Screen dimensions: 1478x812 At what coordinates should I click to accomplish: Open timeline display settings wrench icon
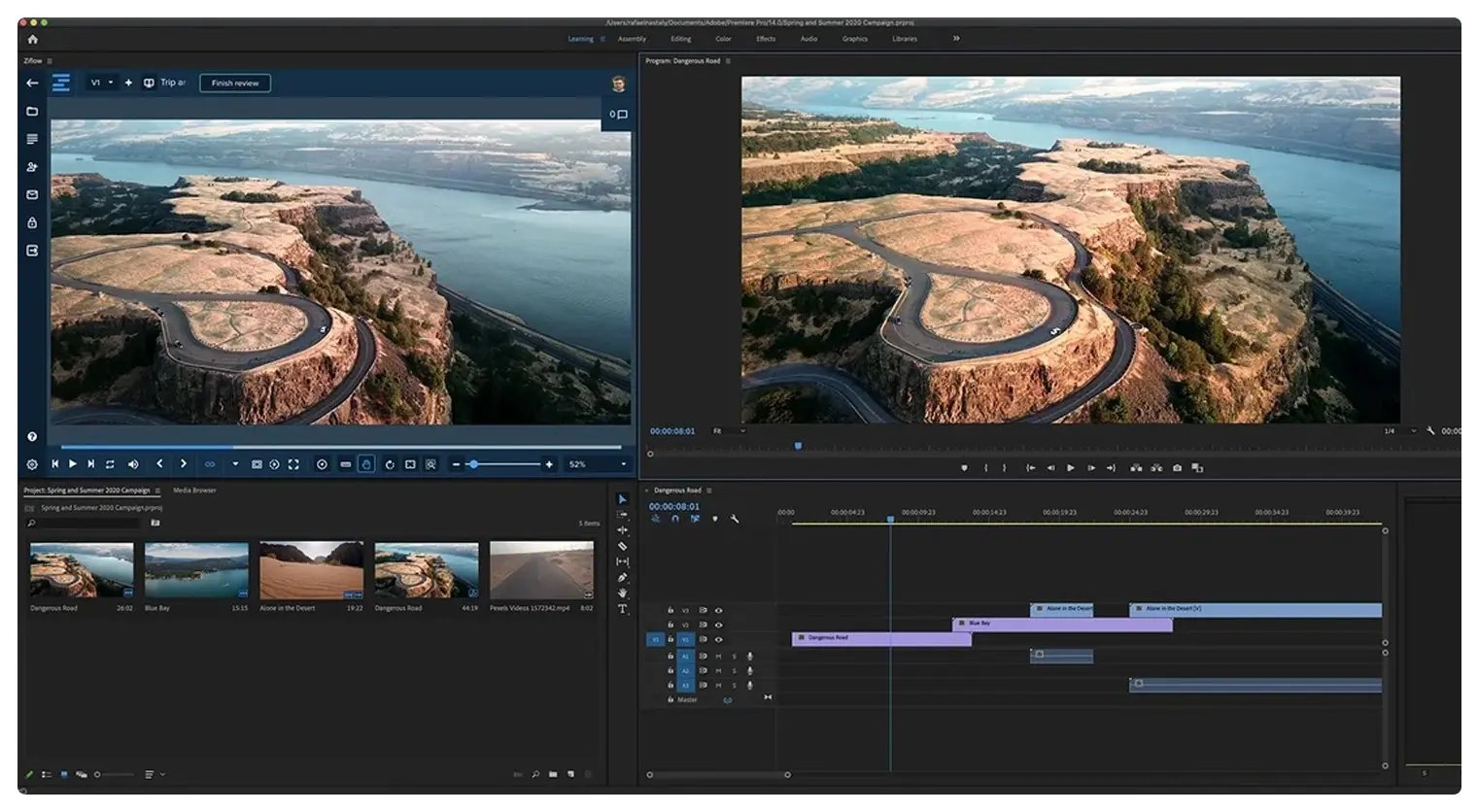735,520
